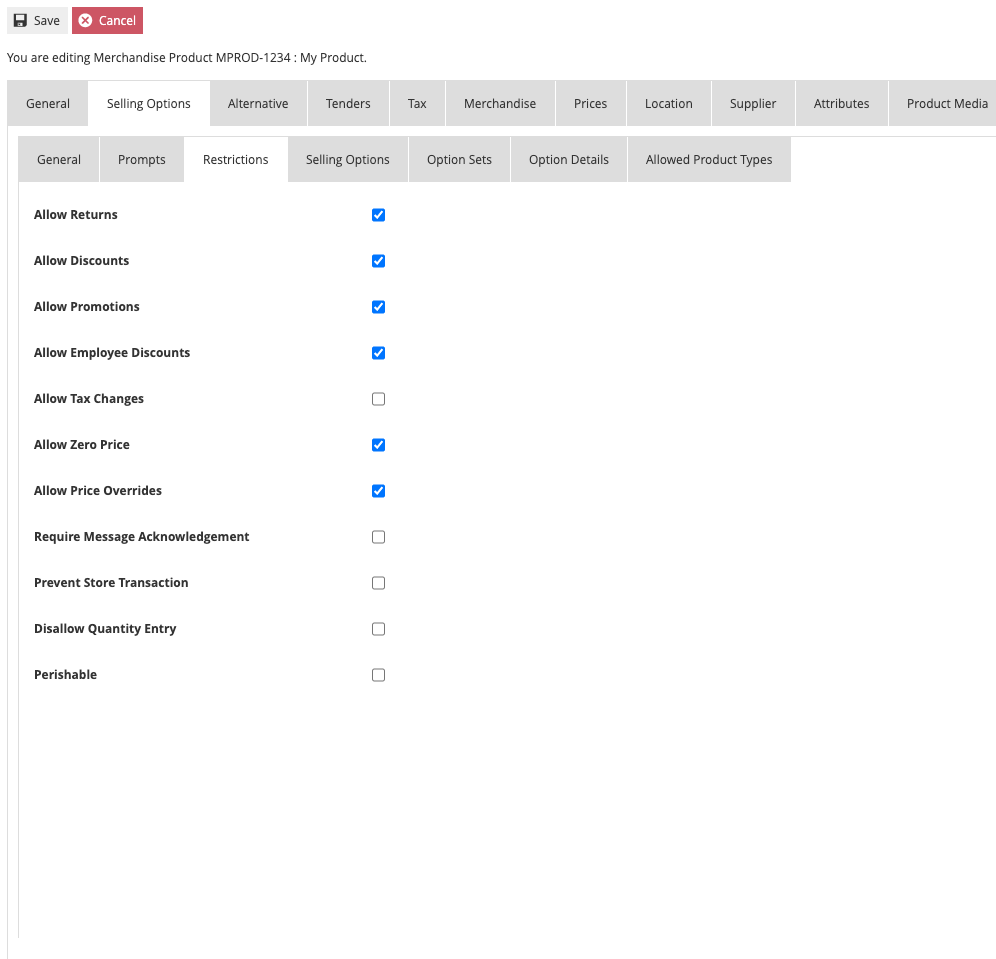The height and width of the screenshot is (959, 996).
Task: Enable Allow Tax Changes
Action: (378, 398)
